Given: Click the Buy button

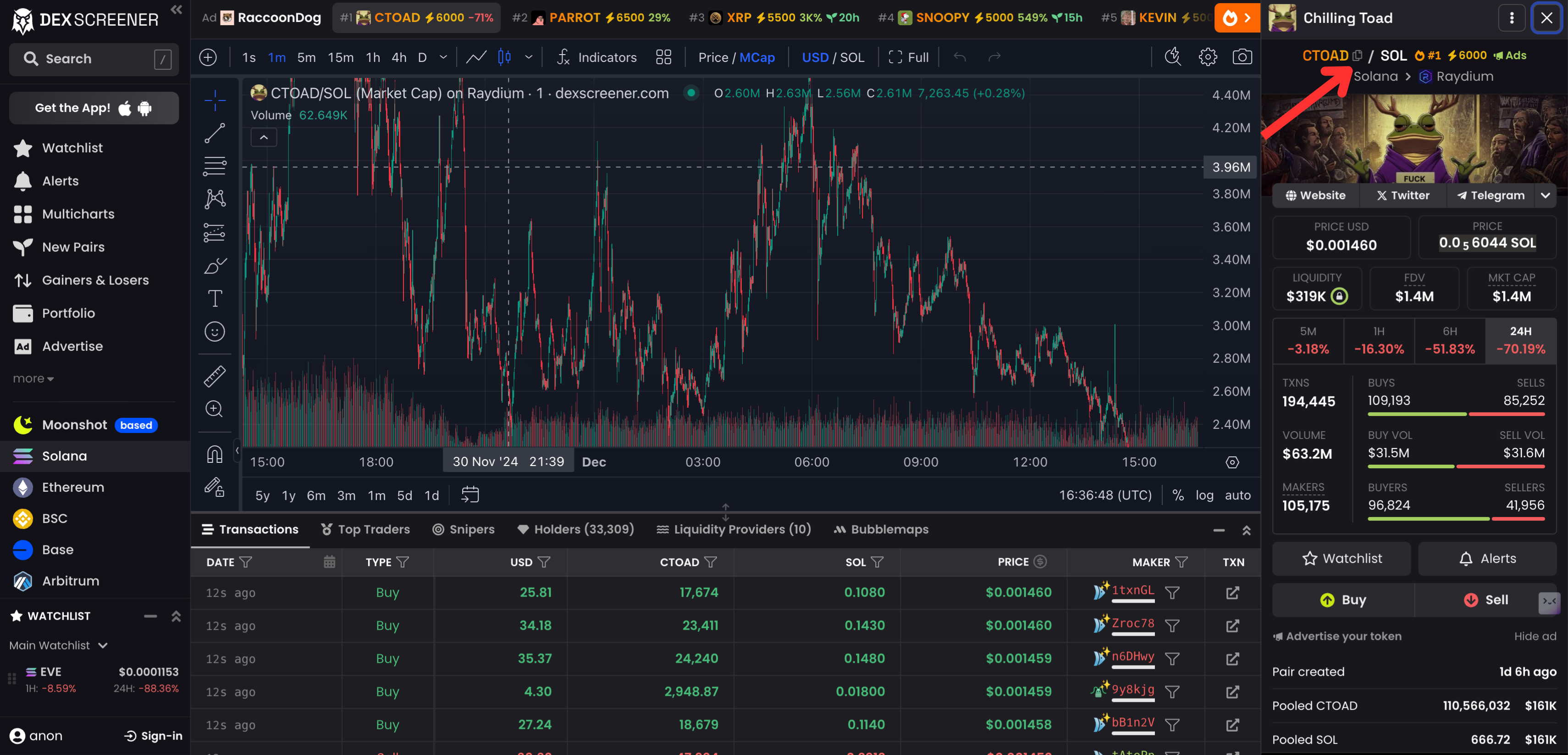Looking at the screenshot, I should tap(1343, 600).
